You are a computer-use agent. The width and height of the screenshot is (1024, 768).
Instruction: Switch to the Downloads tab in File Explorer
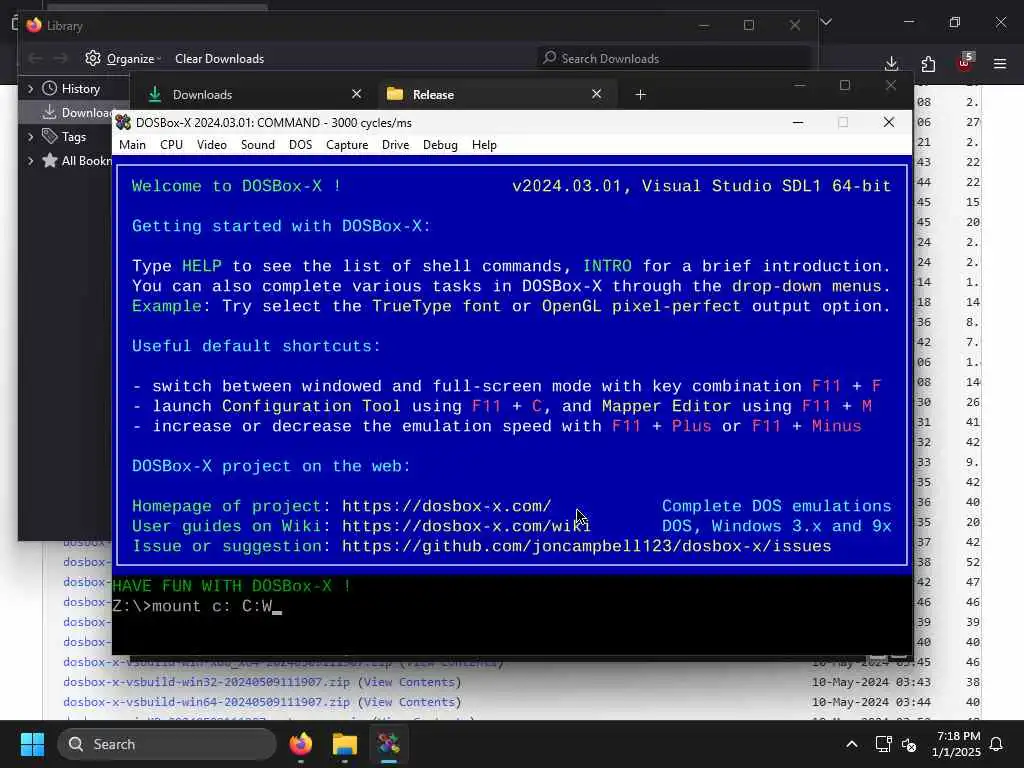click(x=255, y=95)
